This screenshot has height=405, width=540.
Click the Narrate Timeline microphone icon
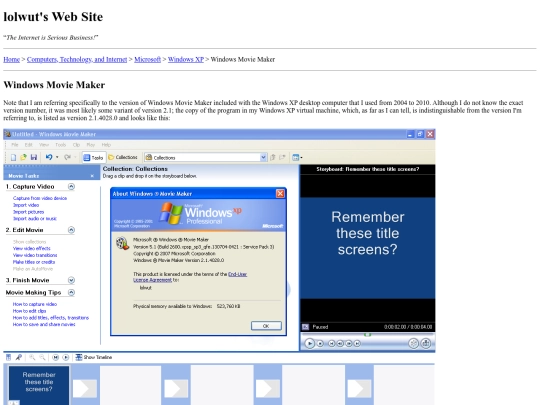[19, 357]
